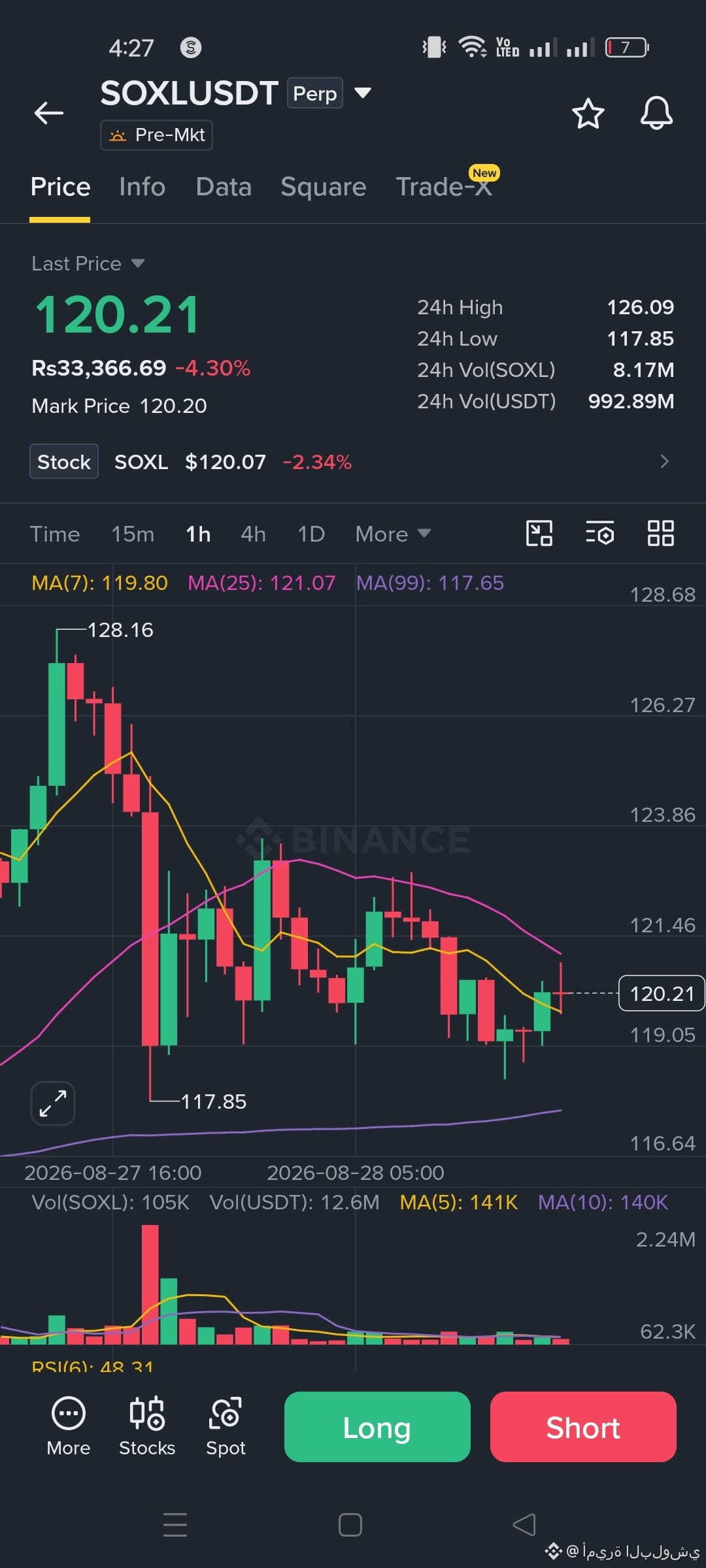This screenshot has height=1568, width=706.
Task: Tap the Android recent apps menu icon
Action: click(x=175, y=1525)
